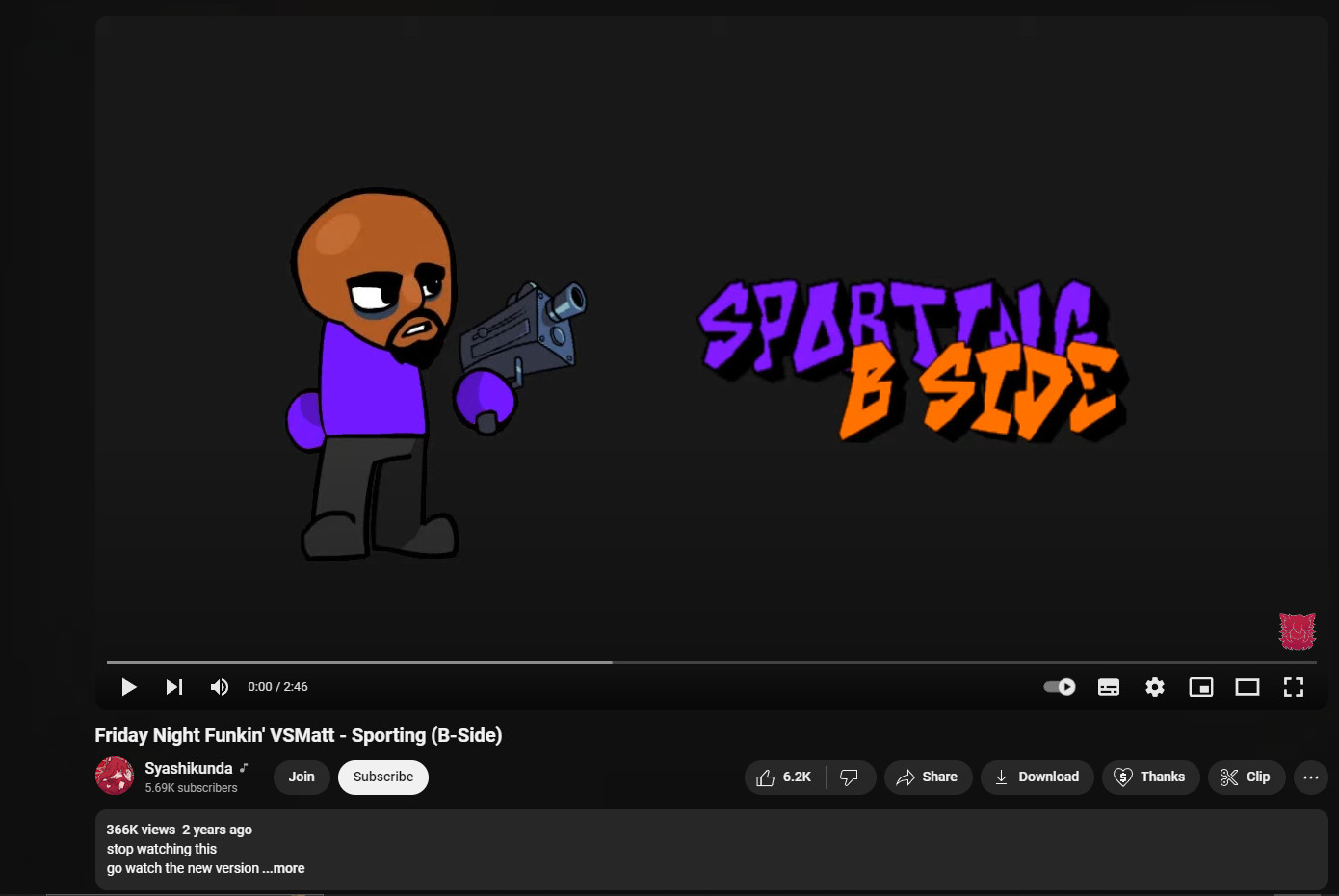Turn on subtitles/closed captions
The image size is (1339, 896).
pos(1109,687)
